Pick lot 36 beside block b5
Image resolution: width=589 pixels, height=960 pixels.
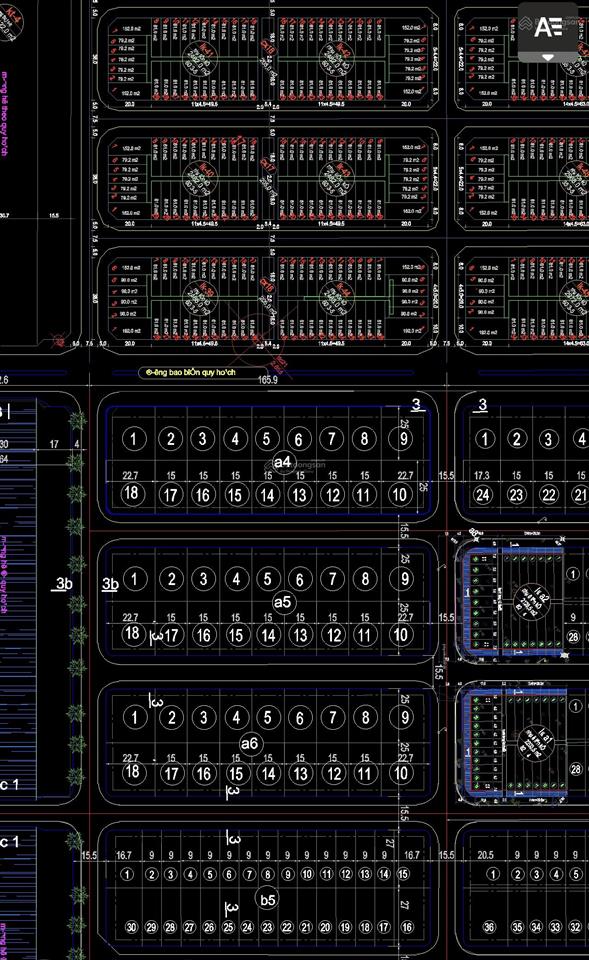pos(489,927)
